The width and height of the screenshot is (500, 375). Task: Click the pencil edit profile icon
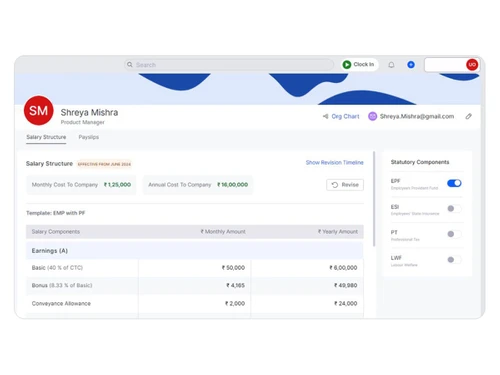(469, 116)
